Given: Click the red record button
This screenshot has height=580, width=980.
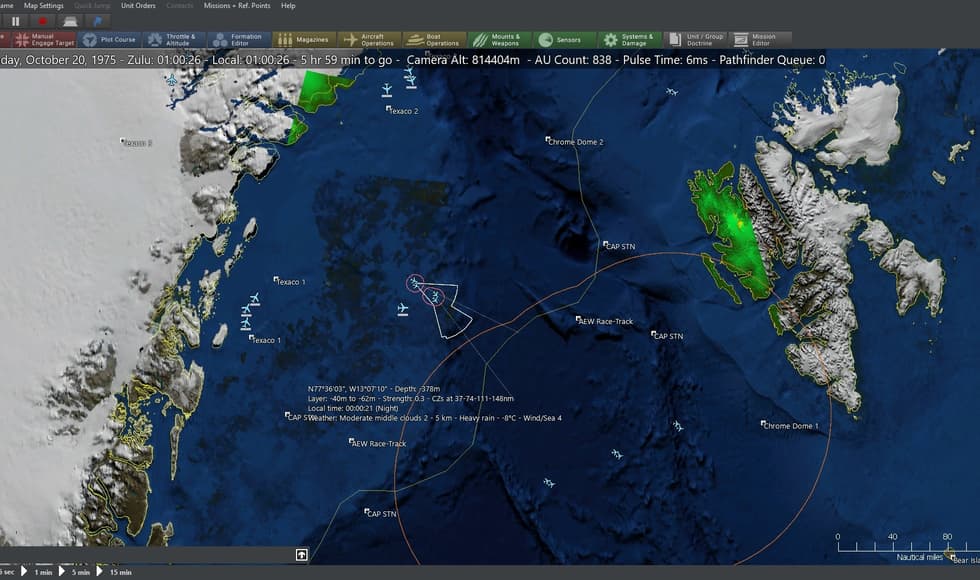Looking at the screenshot, I should pos(42,21).
